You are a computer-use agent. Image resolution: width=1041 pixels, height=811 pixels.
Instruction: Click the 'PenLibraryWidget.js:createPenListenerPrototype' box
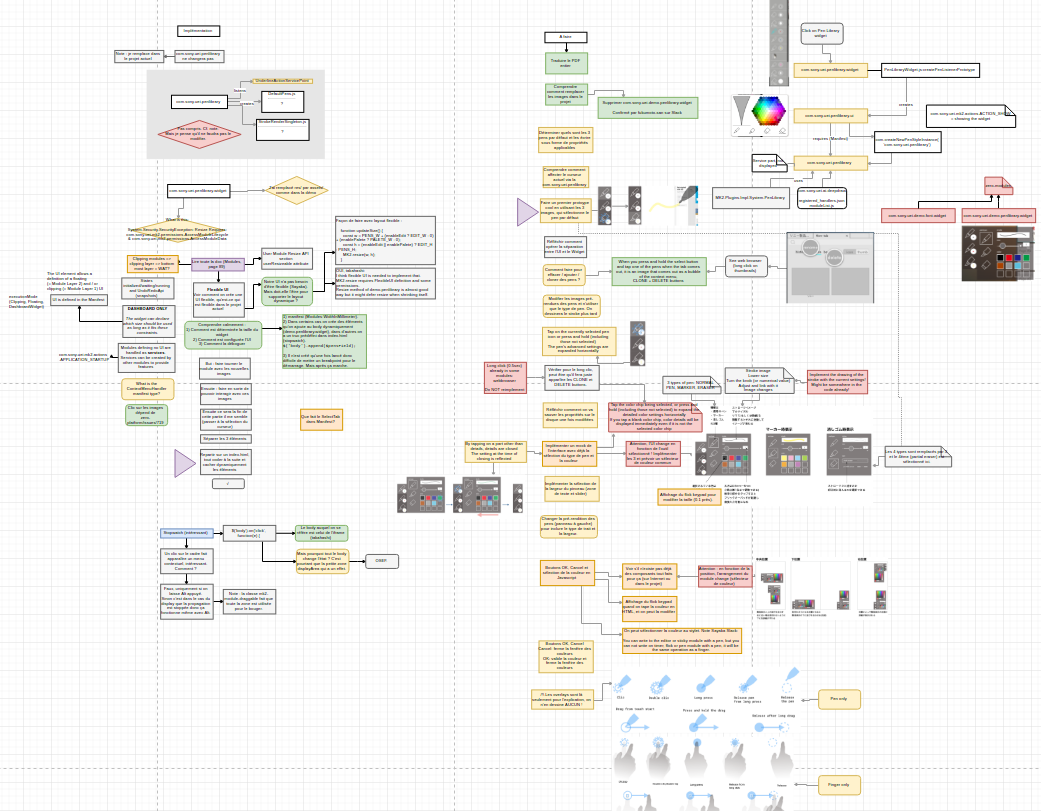pos(930,70)
